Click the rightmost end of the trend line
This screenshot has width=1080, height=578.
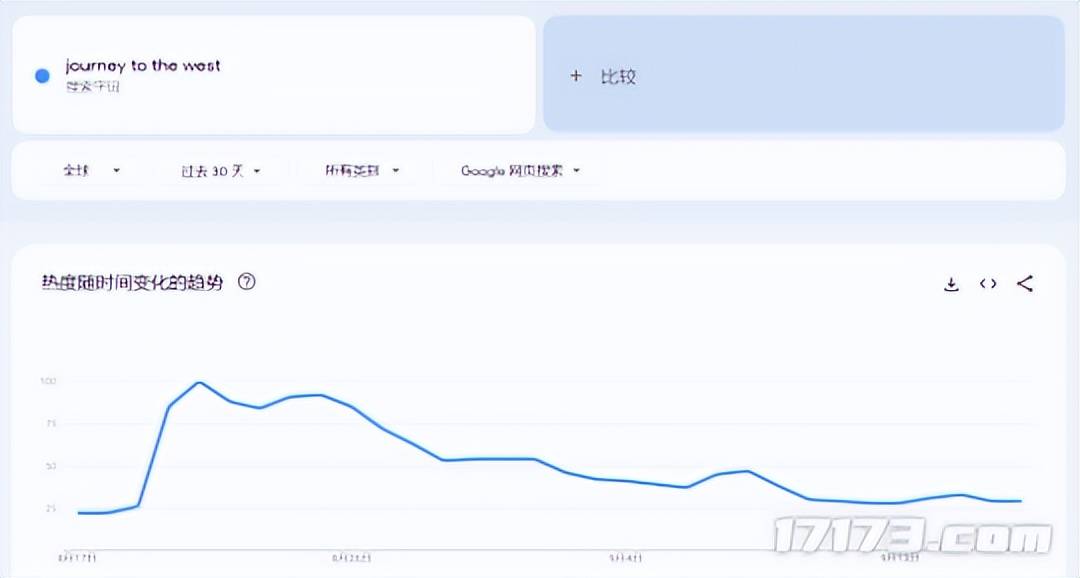[x=1020, y=500]
